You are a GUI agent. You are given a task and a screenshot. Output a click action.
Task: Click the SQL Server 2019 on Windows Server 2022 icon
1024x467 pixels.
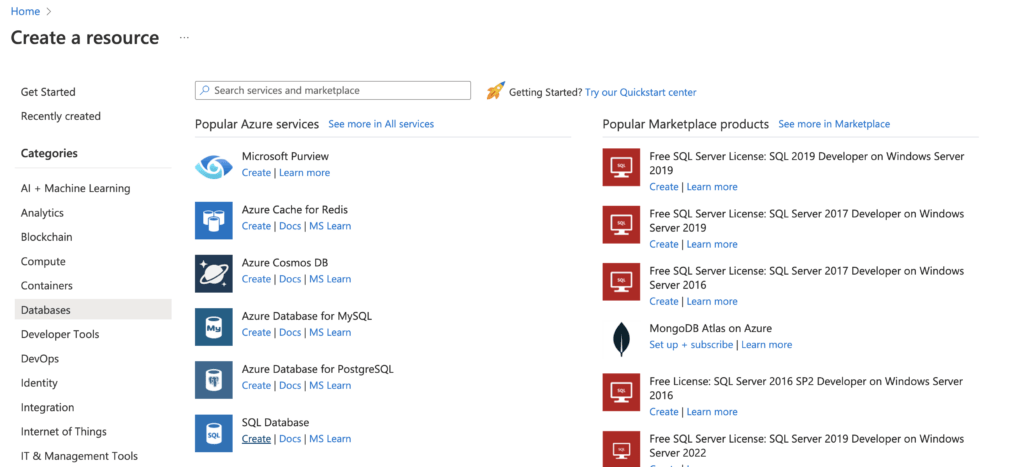[621, 449]
